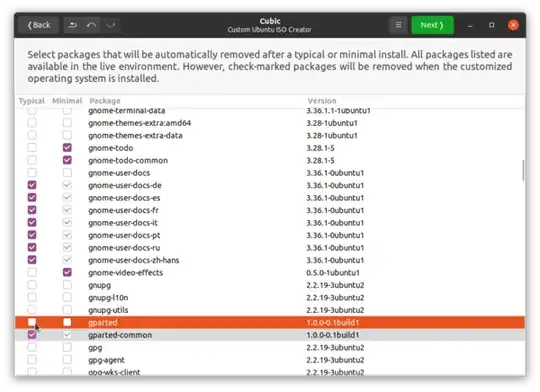The image size is (540, 392).
Task: Select the gparted-common package name
Action: pos(120,335)
